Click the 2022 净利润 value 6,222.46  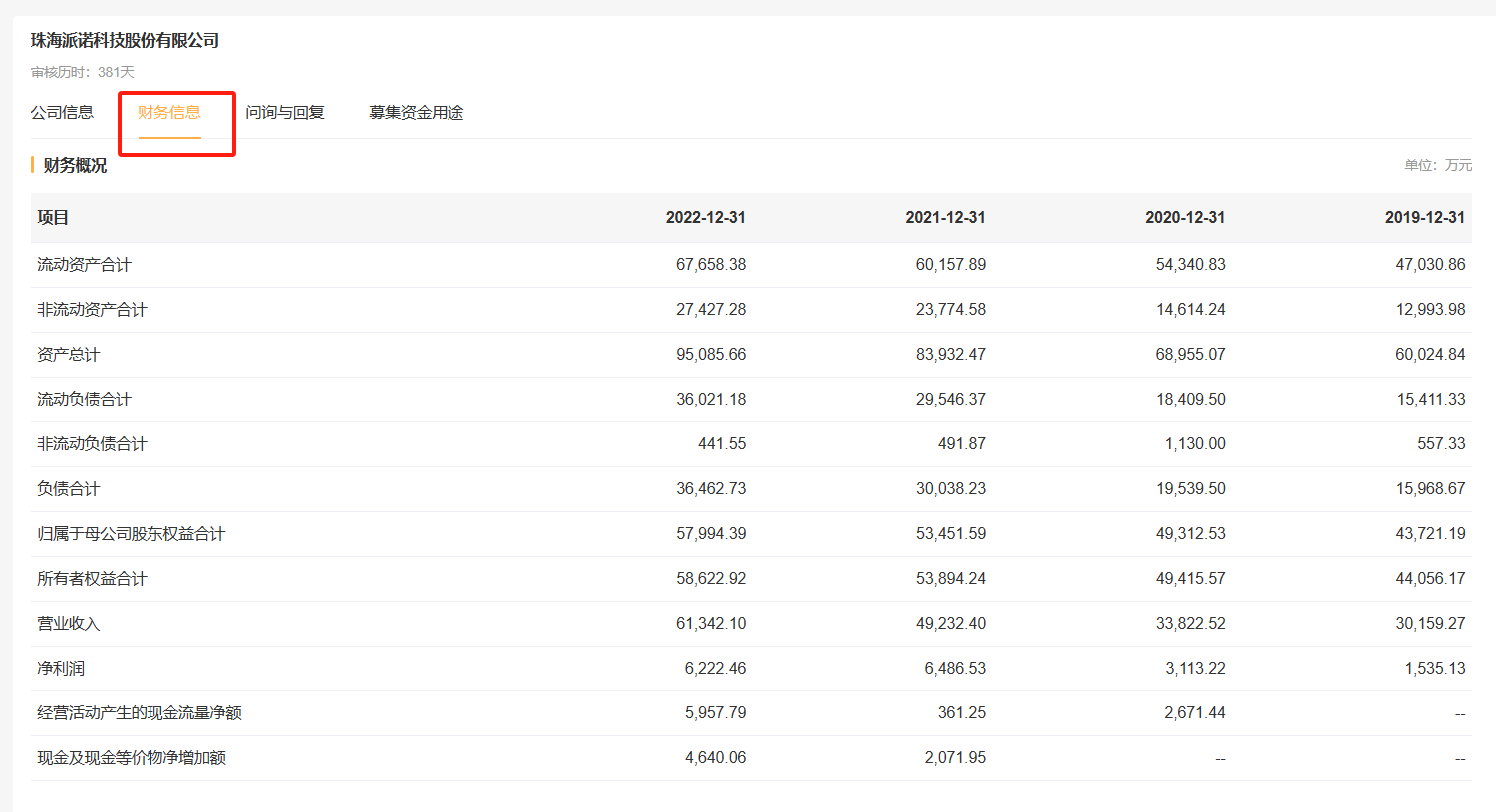(x=715, y=669)
